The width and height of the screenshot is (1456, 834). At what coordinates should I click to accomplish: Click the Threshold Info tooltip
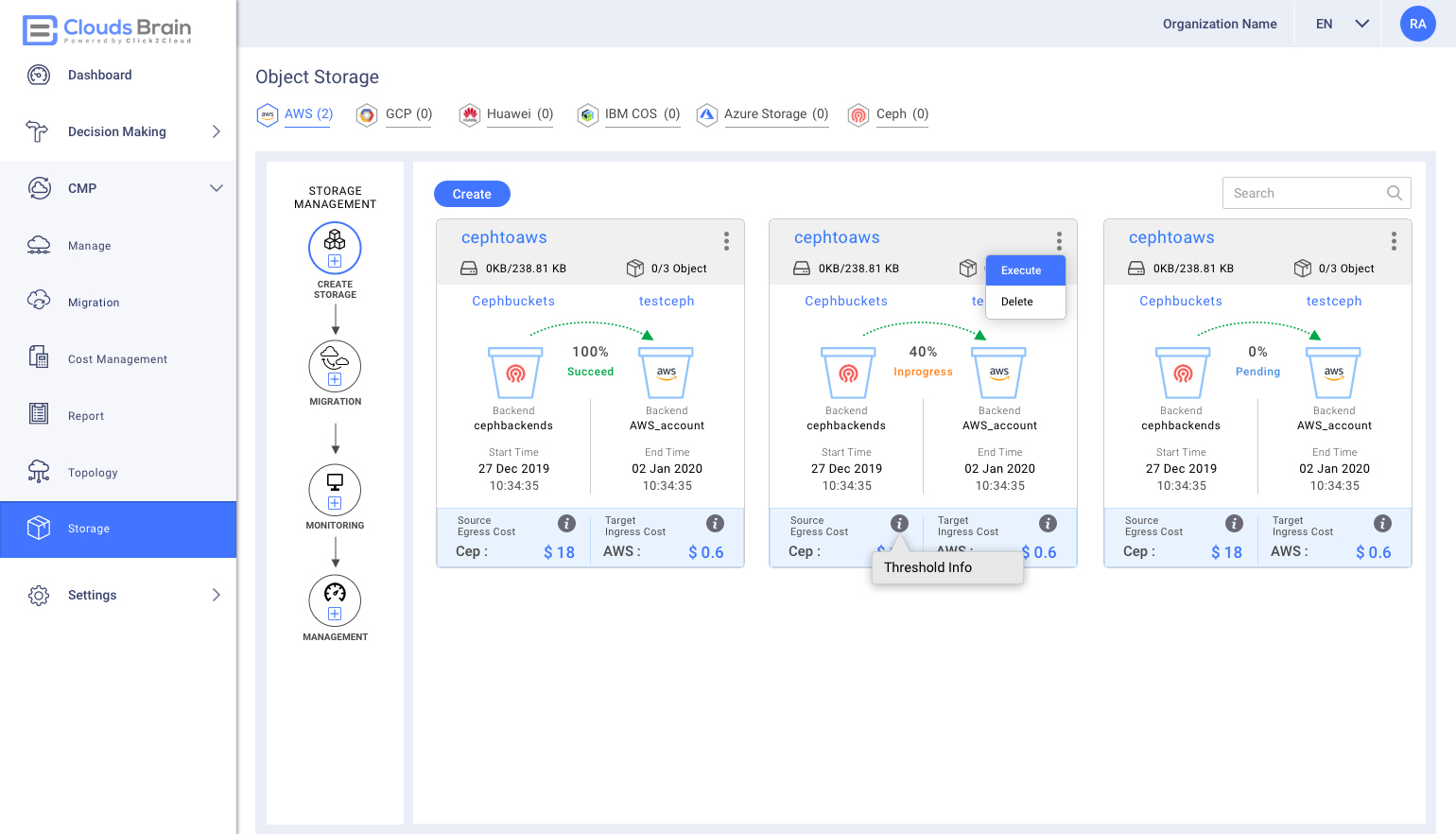click(x=947, y=567)
